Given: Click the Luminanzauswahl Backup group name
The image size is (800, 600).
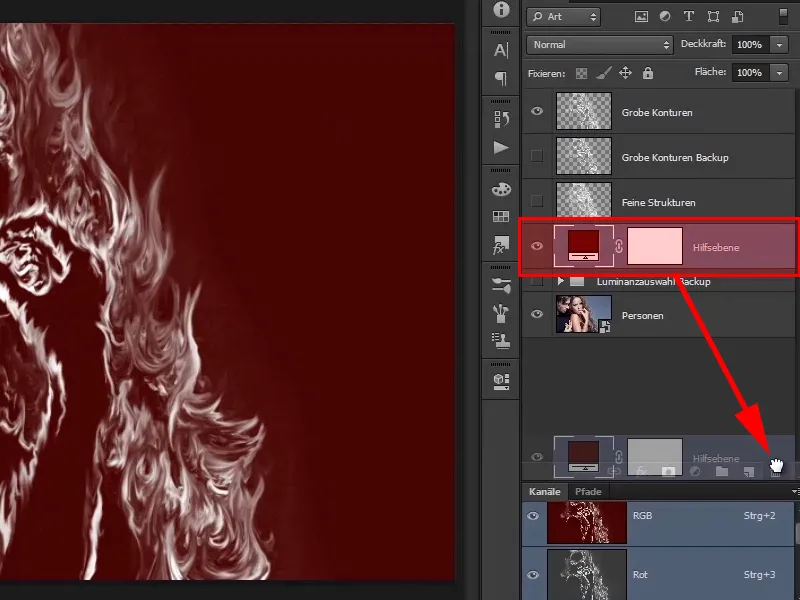Looking at the screenshot, I should tap(654, 282).
